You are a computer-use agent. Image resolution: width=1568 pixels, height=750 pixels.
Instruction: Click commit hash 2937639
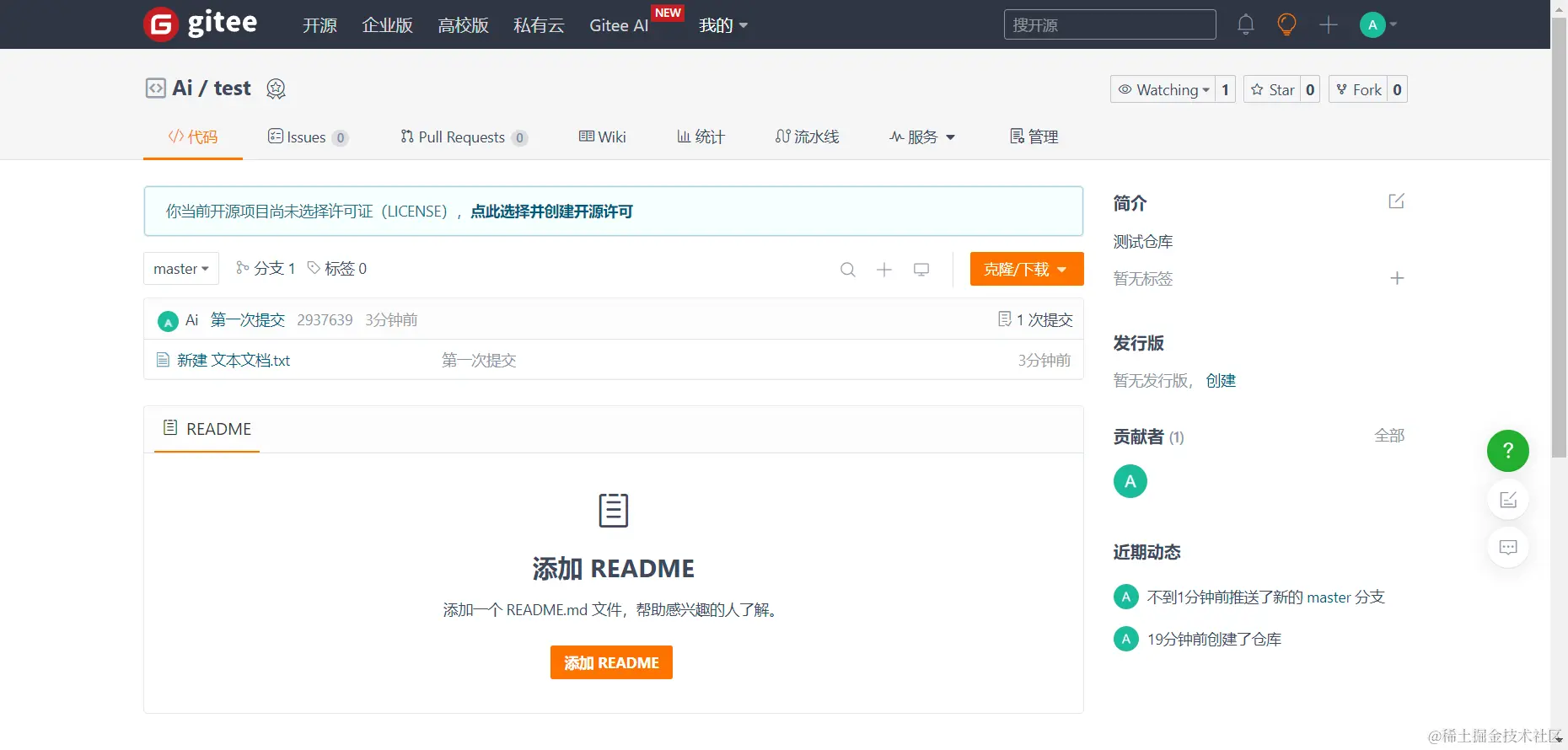pyautogui.click(x=325, y=319)
